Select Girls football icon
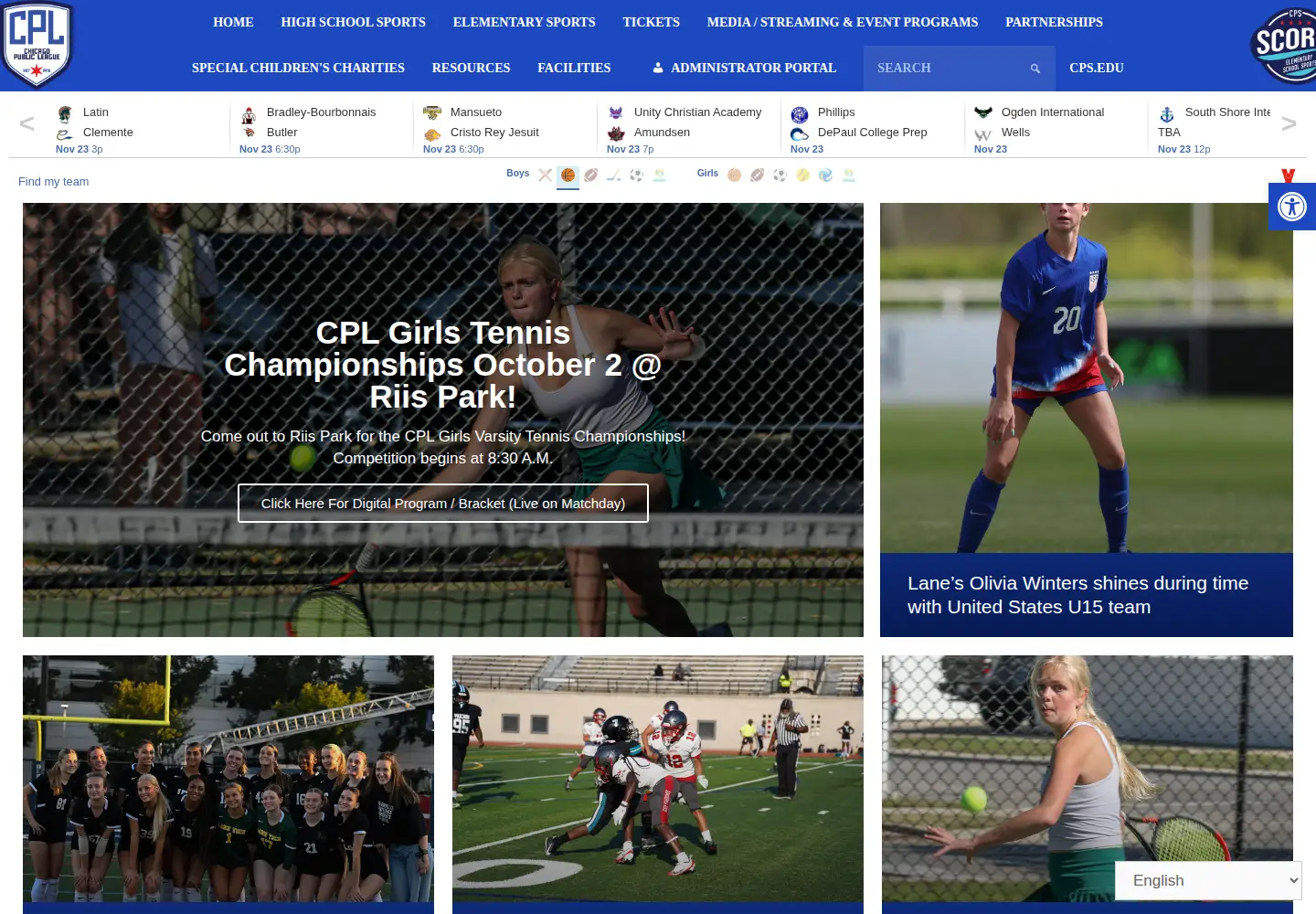The height and width of the screenshot is (914, 1316). pos(757,175)
